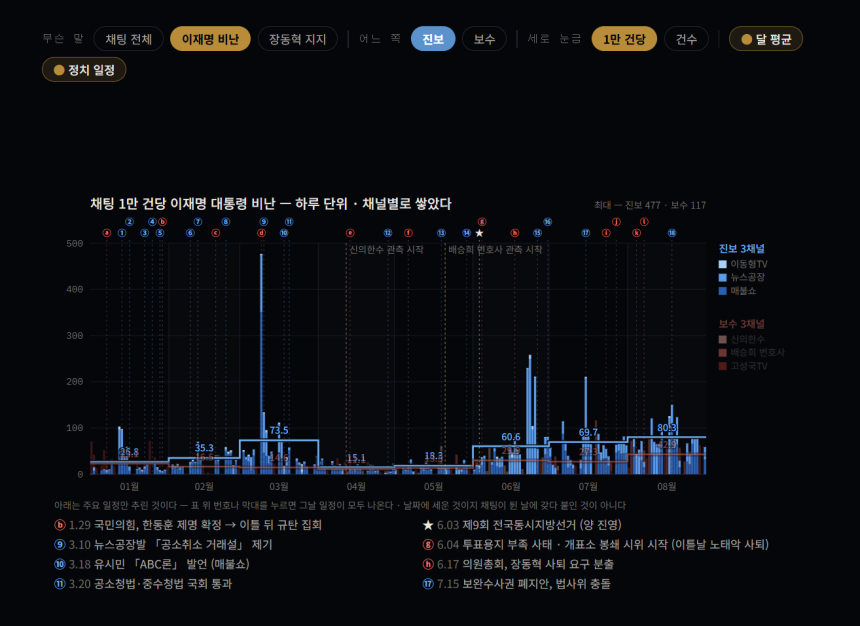Open blue event marker ⑱ above the chart
Screen dimensions: 860x626
(672, 233)
